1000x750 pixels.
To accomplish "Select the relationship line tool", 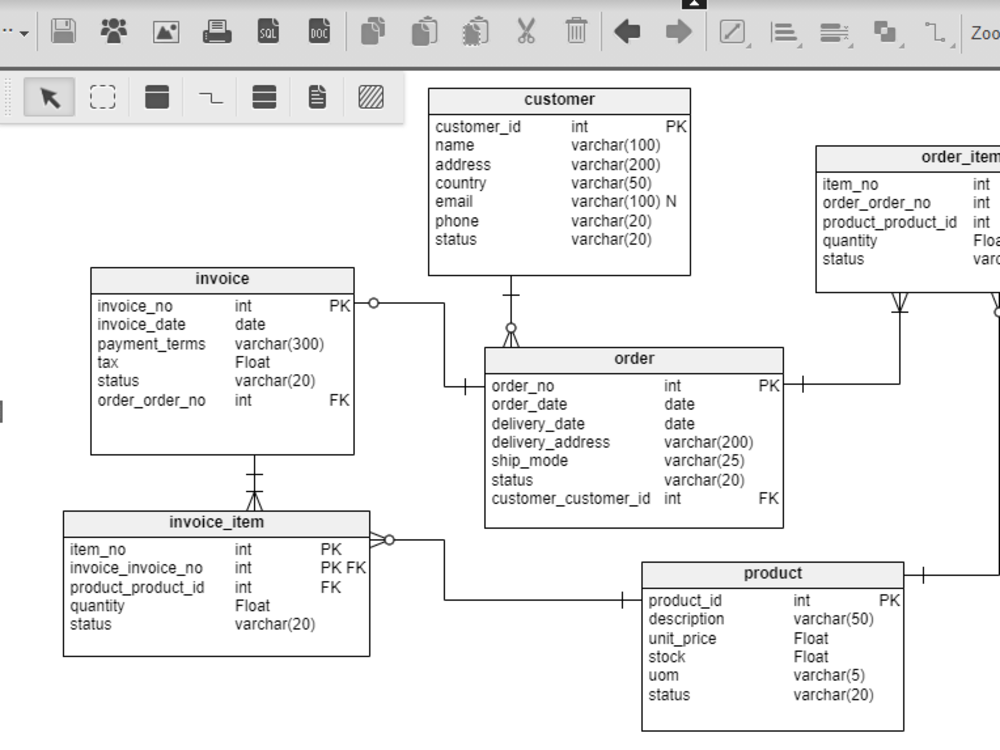I will (x=212, y=97).
